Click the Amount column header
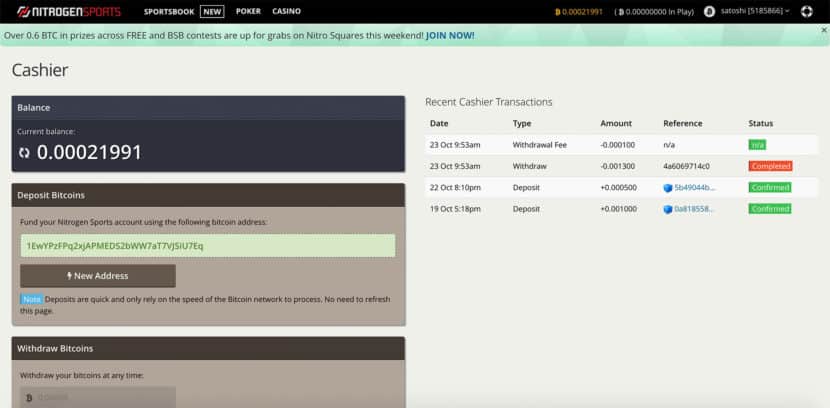The height and width of the screenshot is (408, 830). [616, 123]
